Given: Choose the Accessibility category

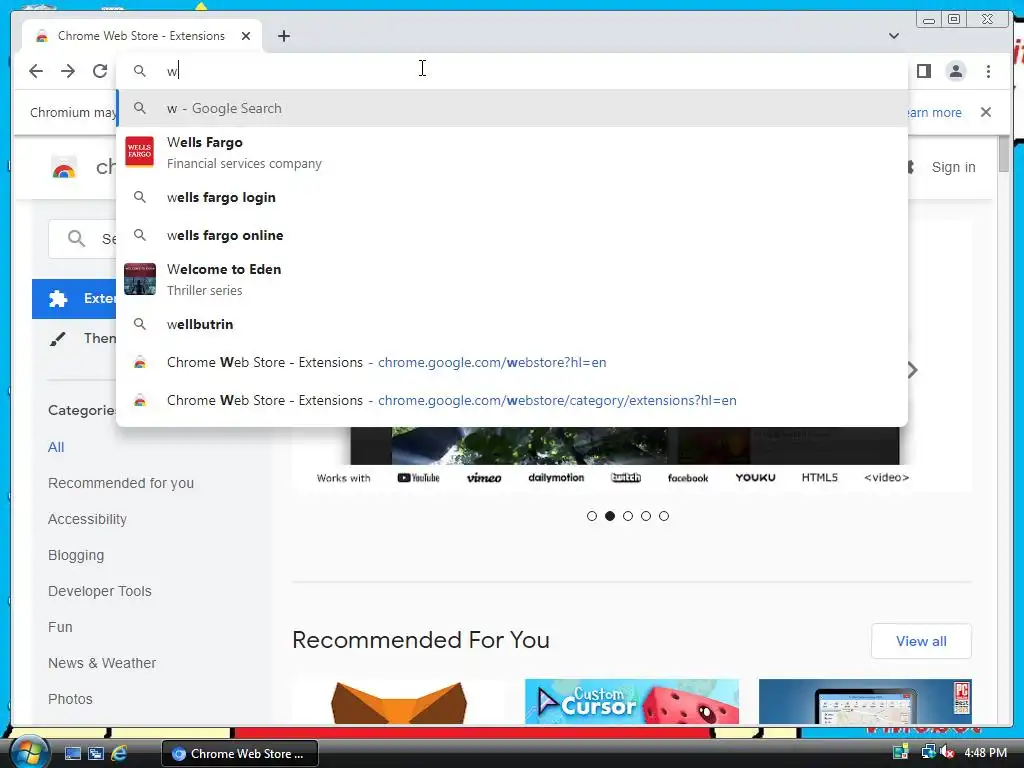Looking at the screenshot, I should pyautogui.click(x=88, y=519).
